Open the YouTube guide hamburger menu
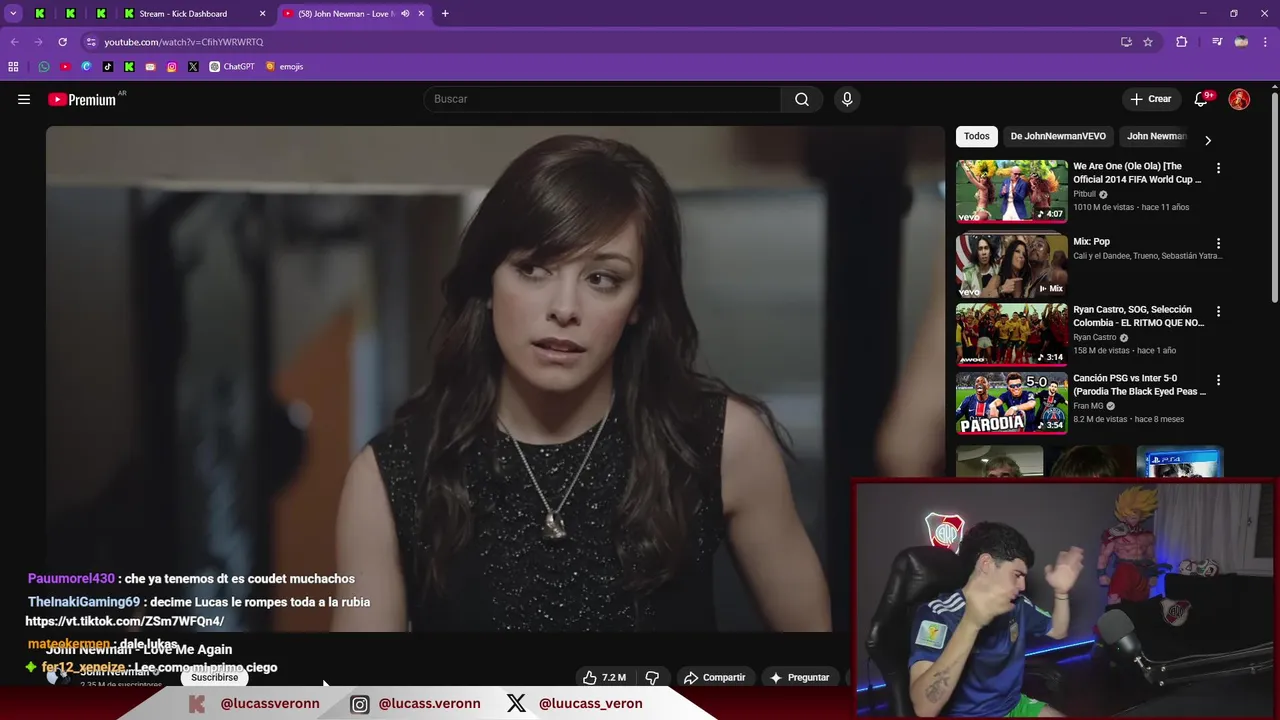This screenshot has height=720, width=1280. click(24, 99)
